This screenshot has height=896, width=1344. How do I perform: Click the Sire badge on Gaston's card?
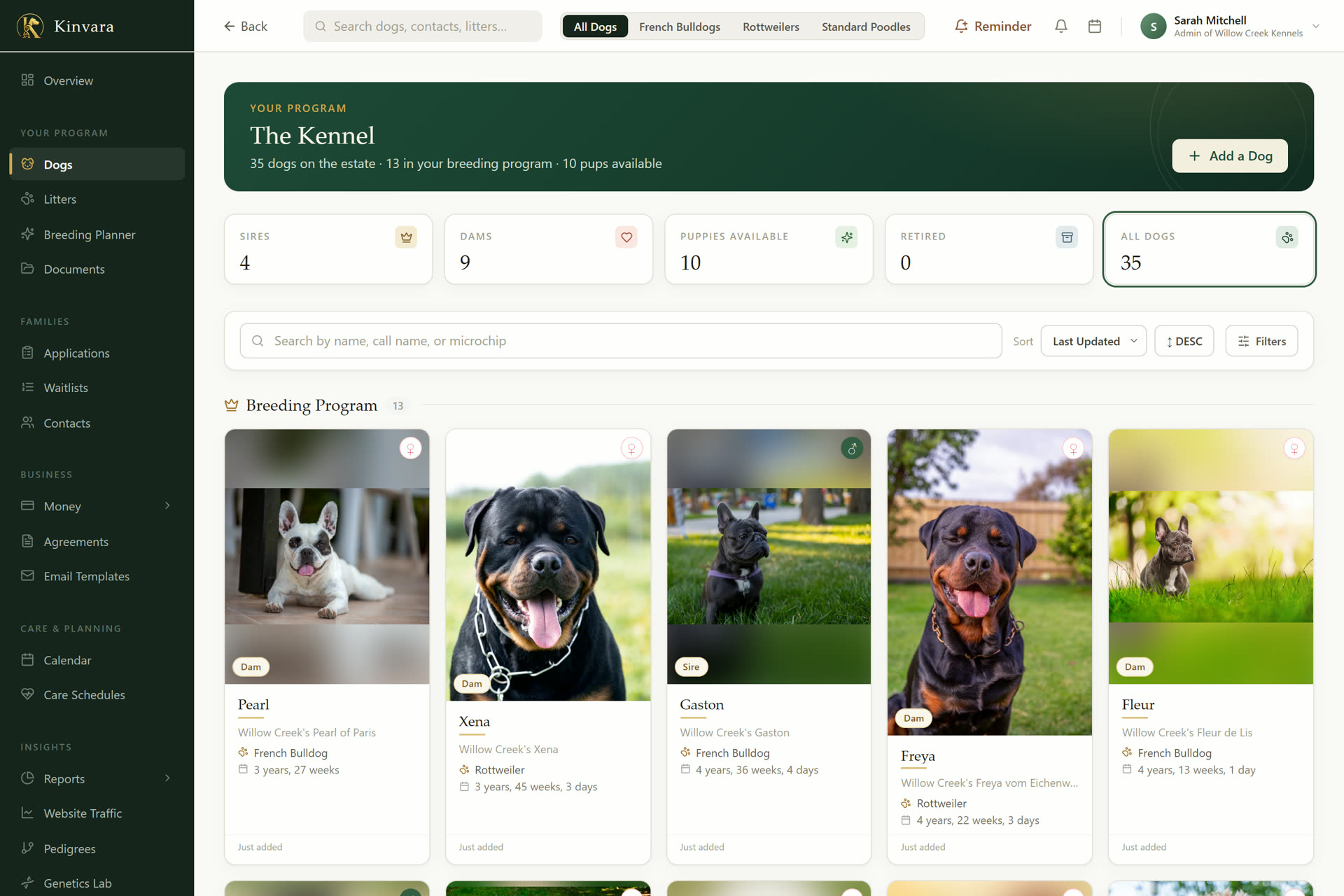click(x=691, y=666)
